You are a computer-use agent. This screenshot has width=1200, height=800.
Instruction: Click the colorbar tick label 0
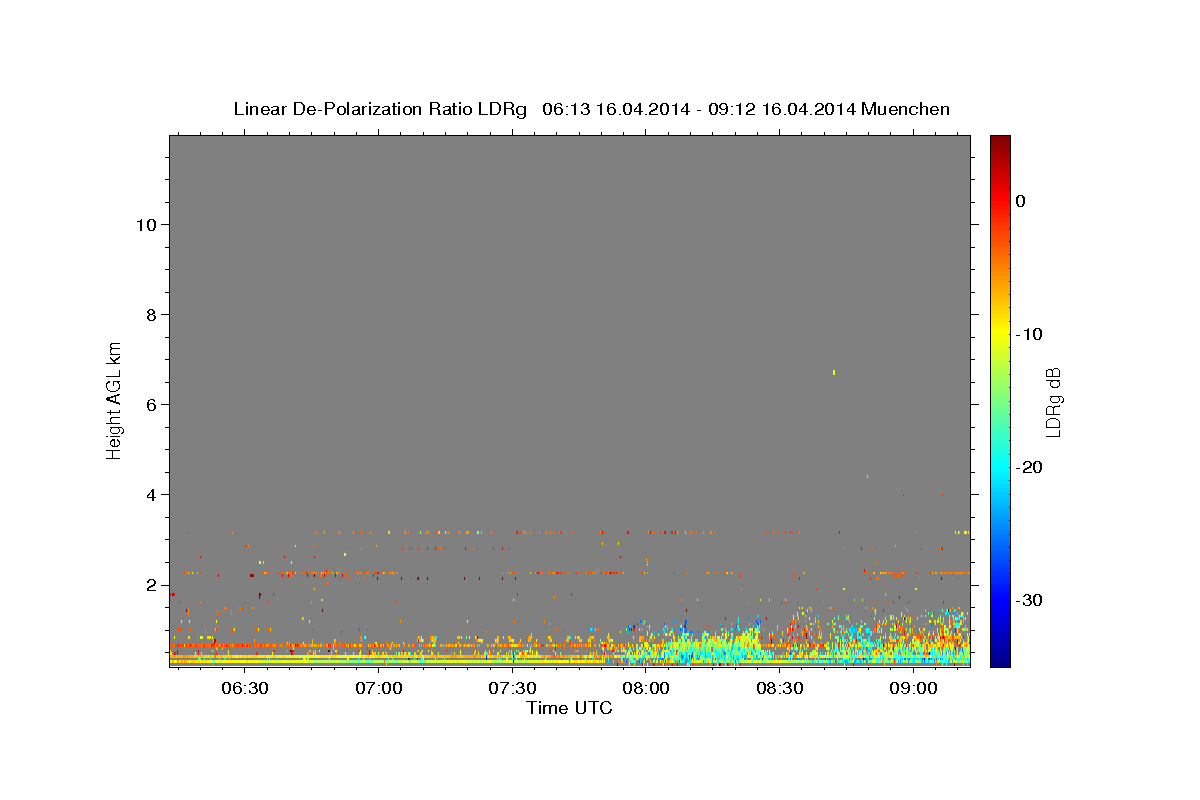point(1021,201)
